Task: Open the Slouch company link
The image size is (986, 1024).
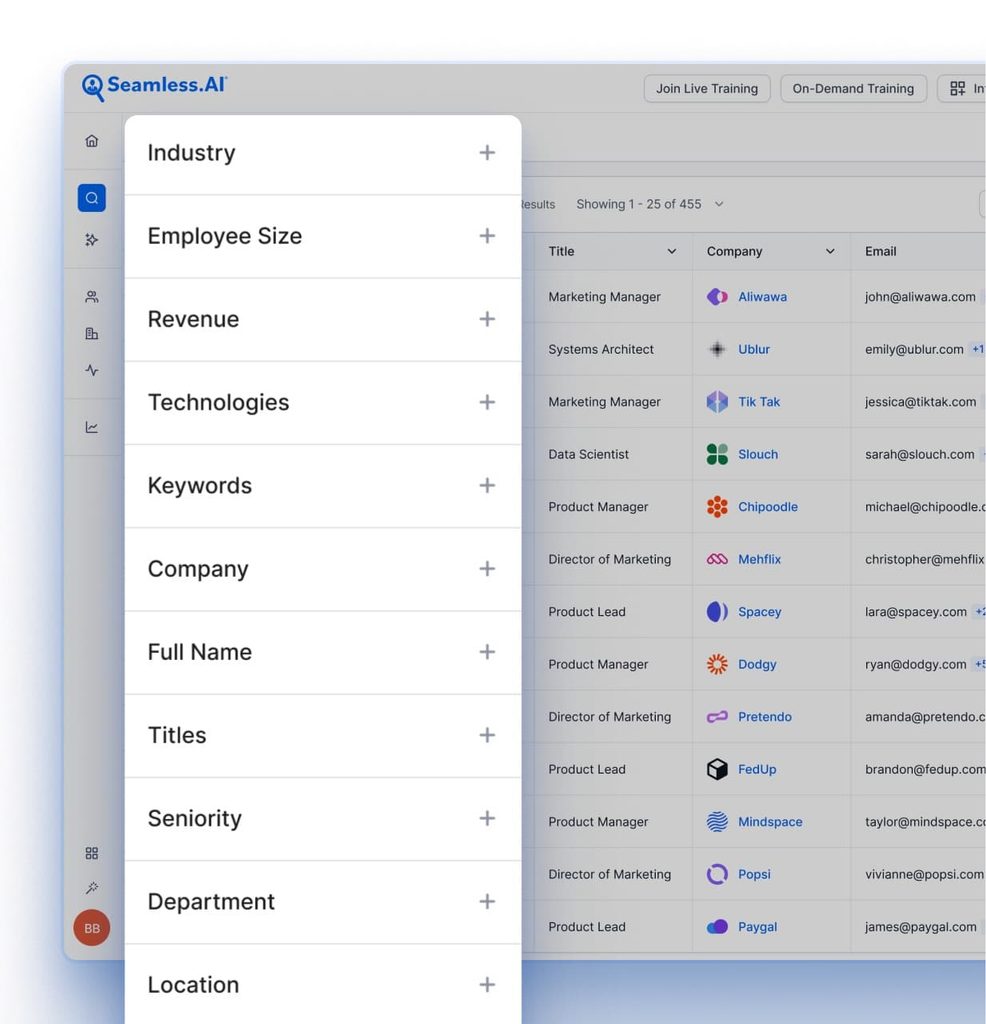Action: [757, 455]
